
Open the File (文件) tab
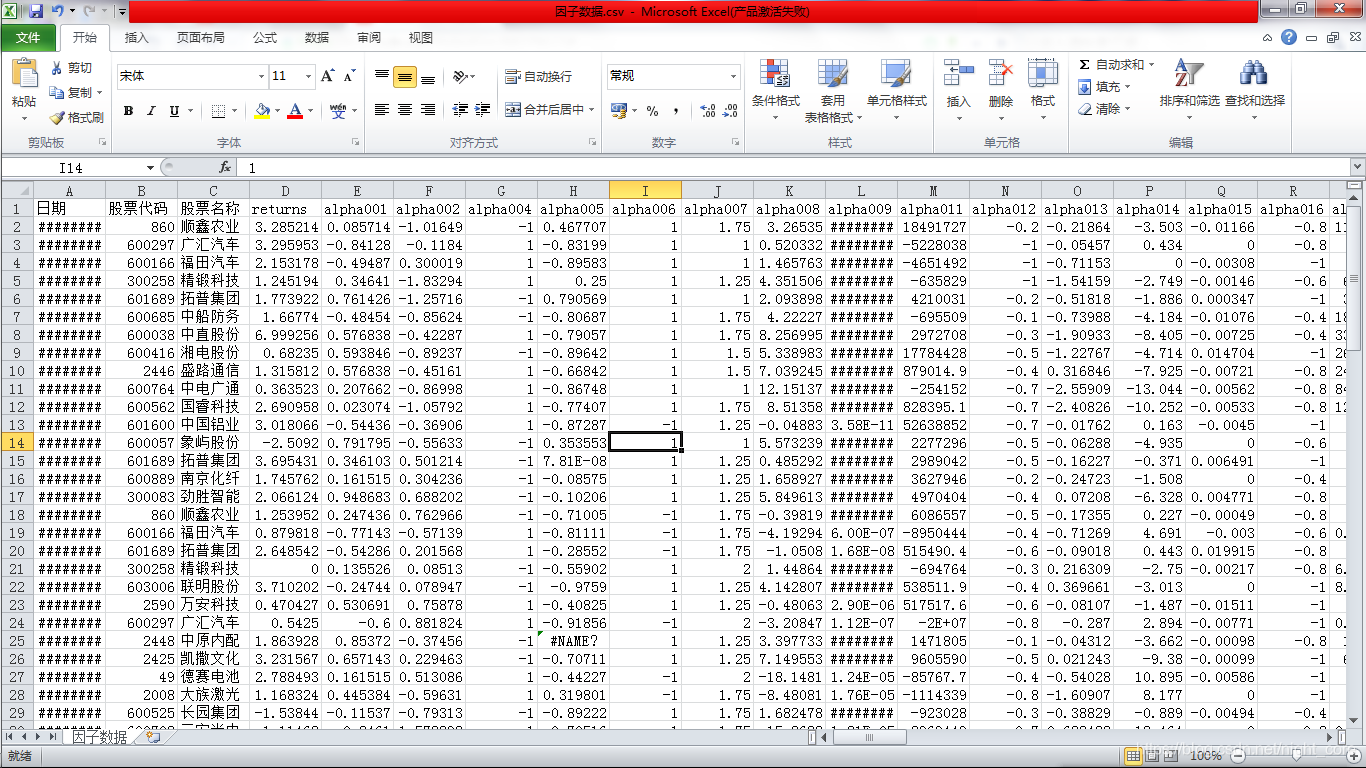[x=28, y=37]
